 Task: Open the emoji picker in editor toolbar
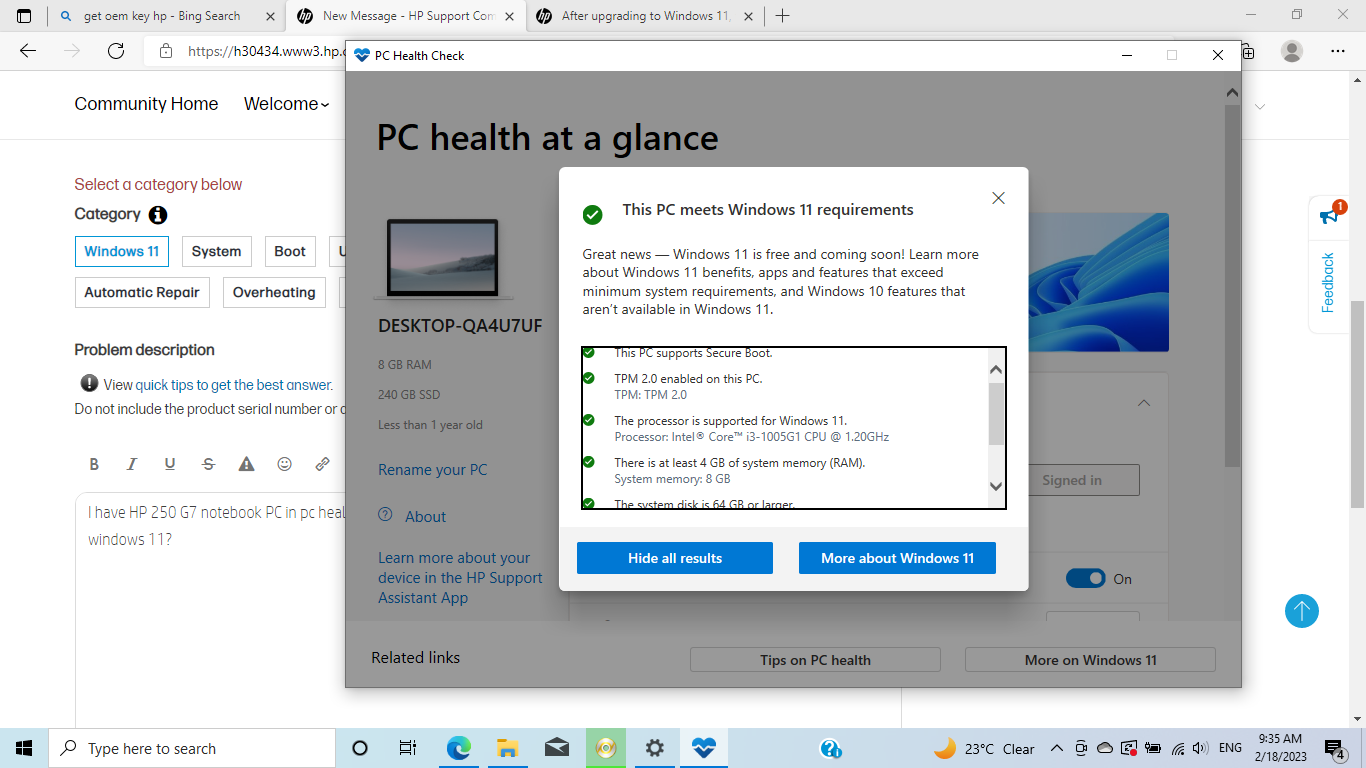[284, 464]
